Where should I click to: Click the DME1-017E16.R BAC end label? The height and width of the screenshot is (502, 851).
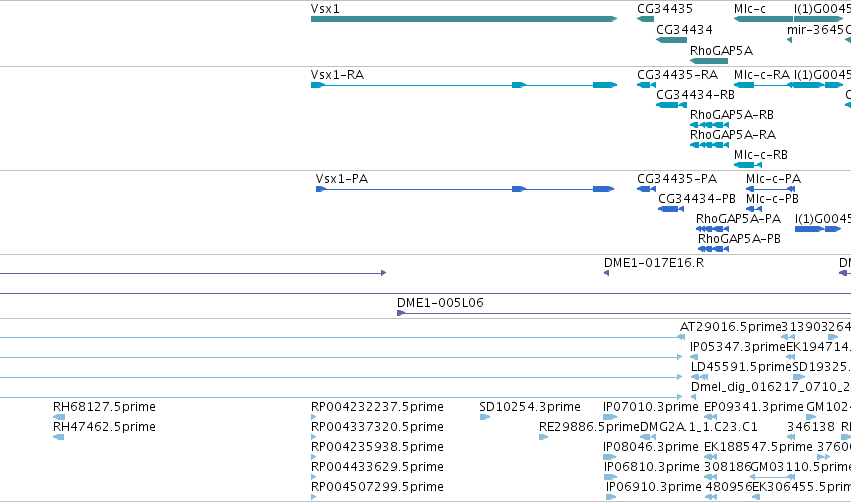[x=654, y=263]
